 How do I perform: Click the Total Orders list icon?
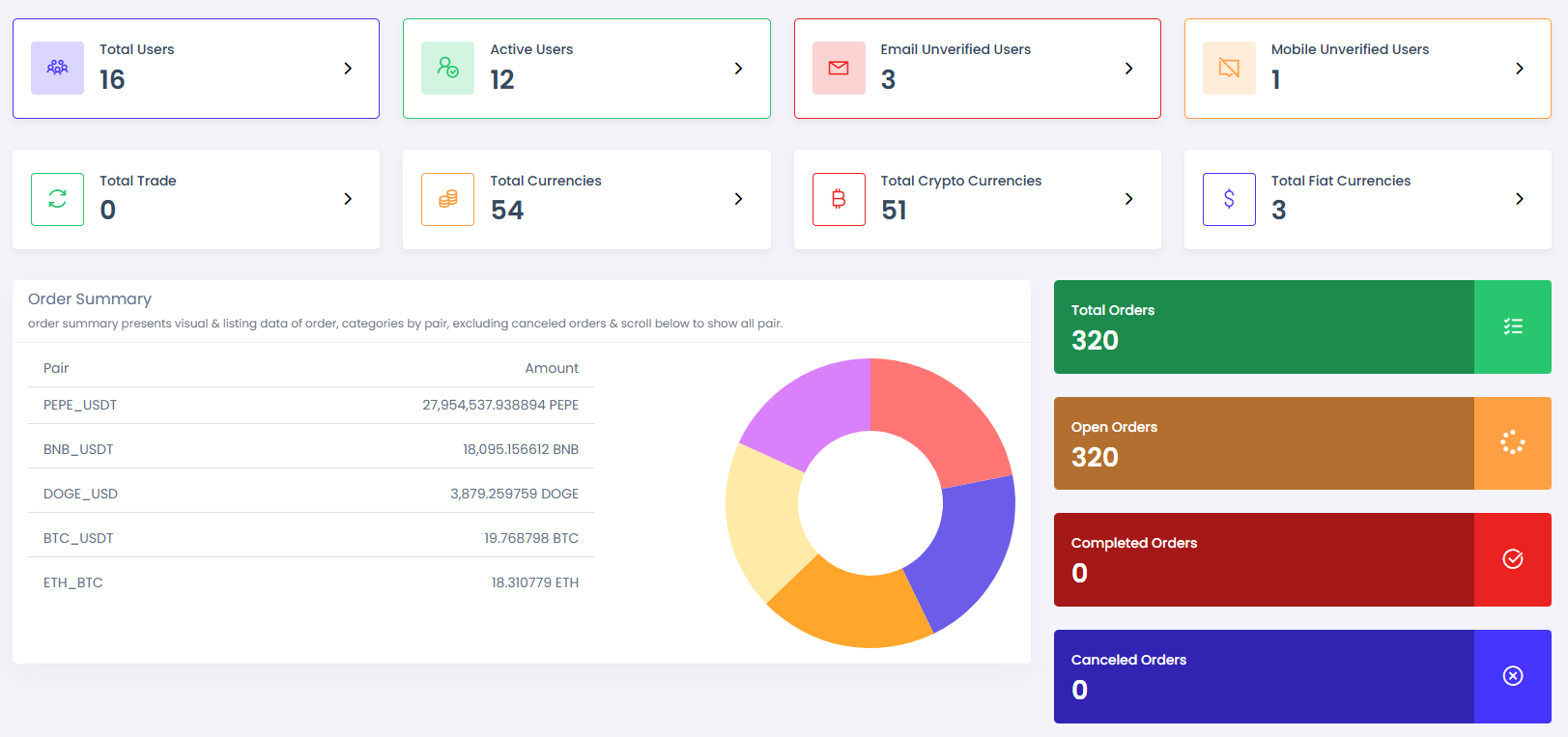point(1512,326)
